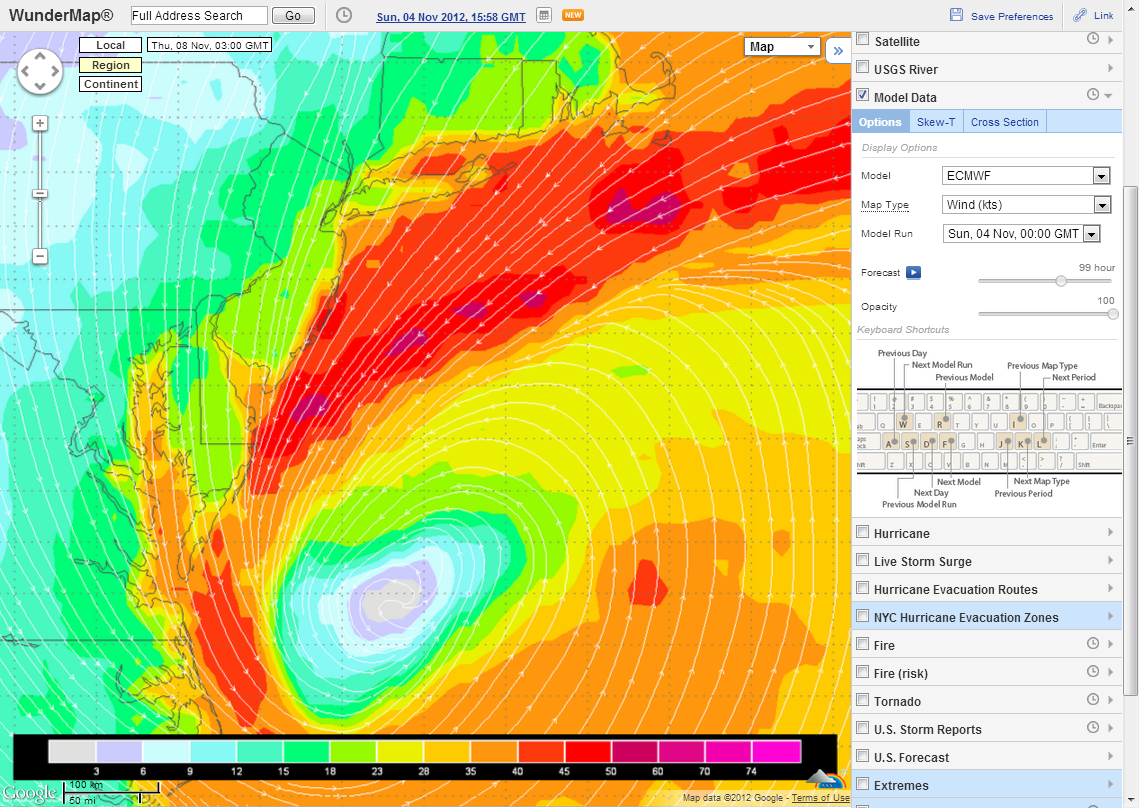Expand the Live Storm Surge arrow

coord(1111,560)
